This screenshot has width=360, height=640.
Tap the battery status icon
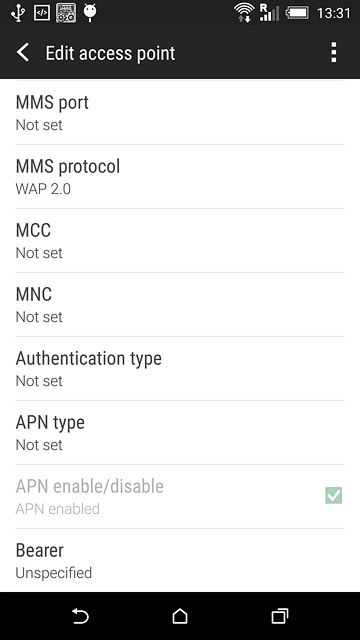(297, 13)
